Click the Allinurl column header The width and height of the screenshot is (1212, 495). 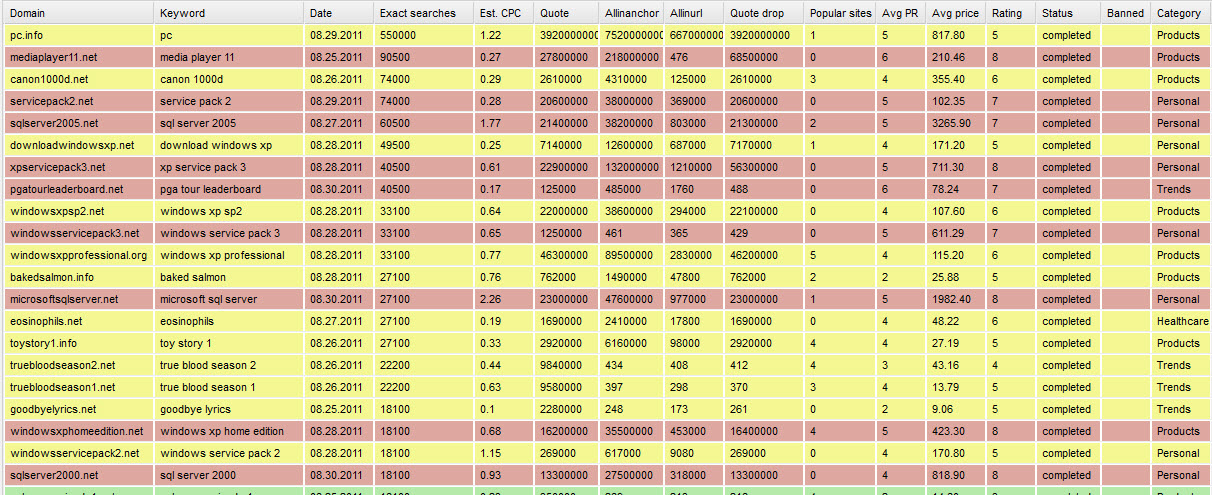[694, 13]
